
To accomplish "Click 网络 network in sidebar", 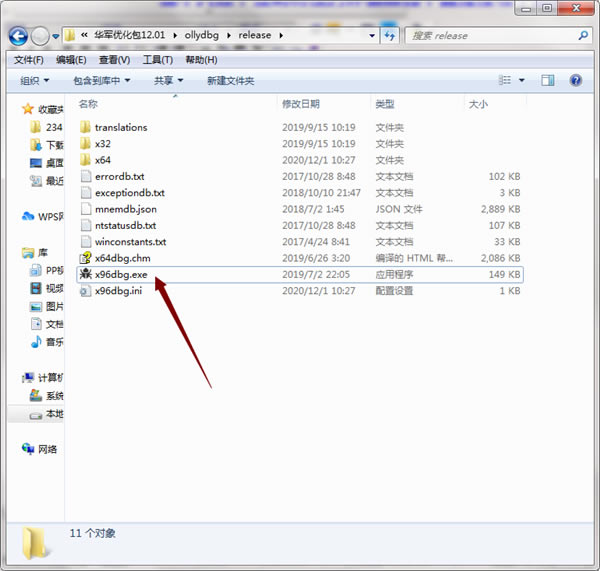I will (47, 449).
